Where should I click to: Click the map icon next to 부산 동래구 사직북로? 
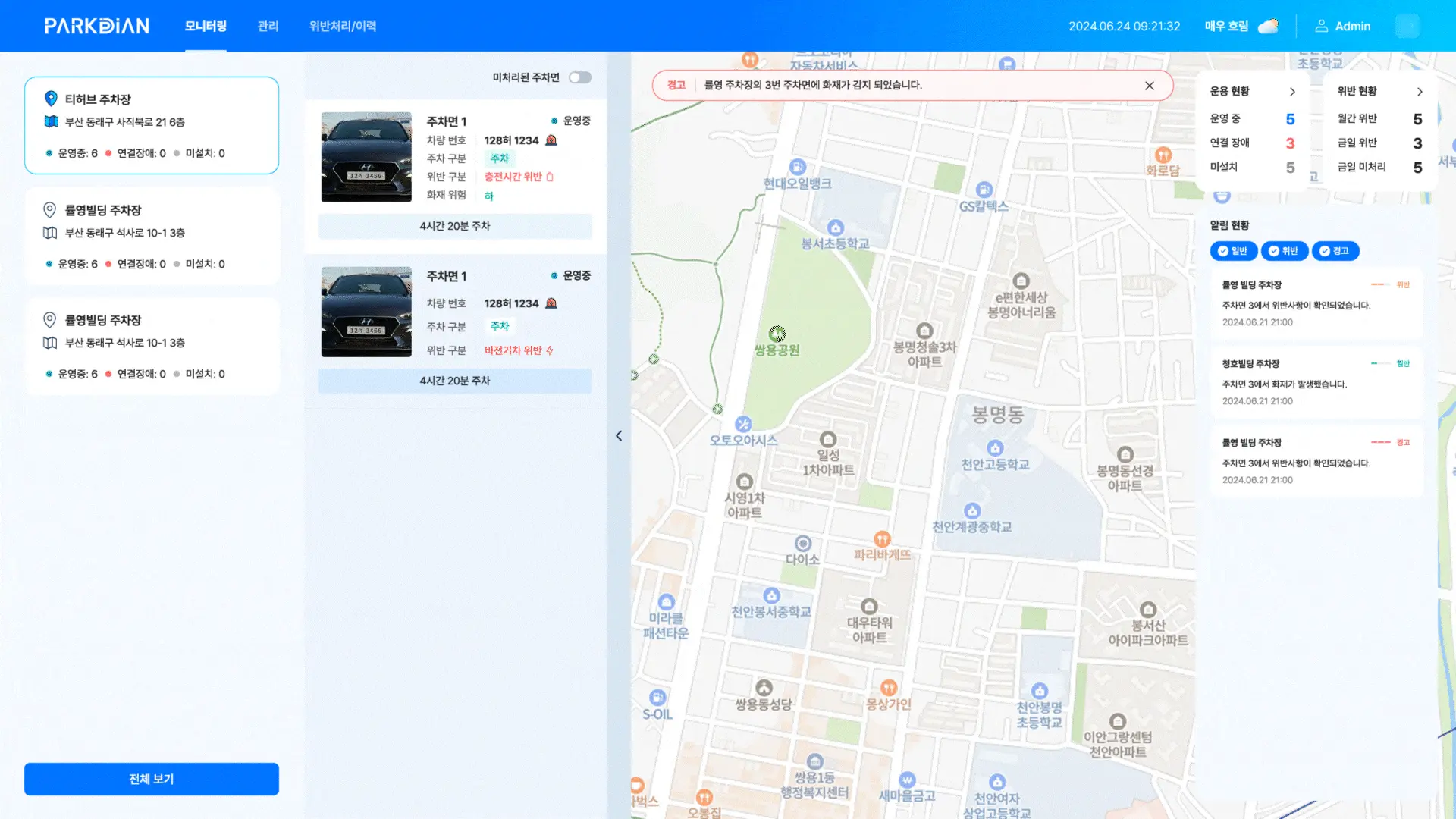click(x=51, y=121)
